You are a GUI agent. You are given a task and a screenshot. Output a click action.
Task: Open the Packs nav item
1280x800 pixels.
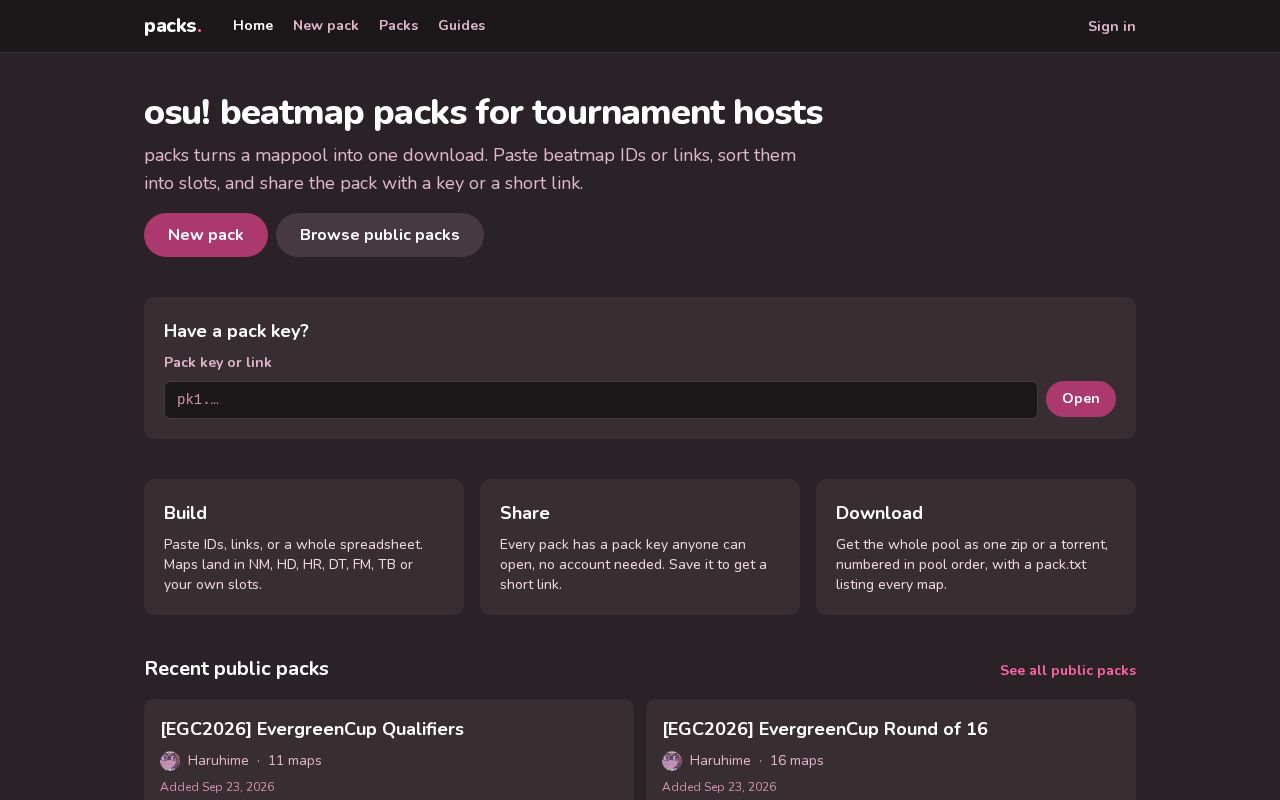point(398,26)
